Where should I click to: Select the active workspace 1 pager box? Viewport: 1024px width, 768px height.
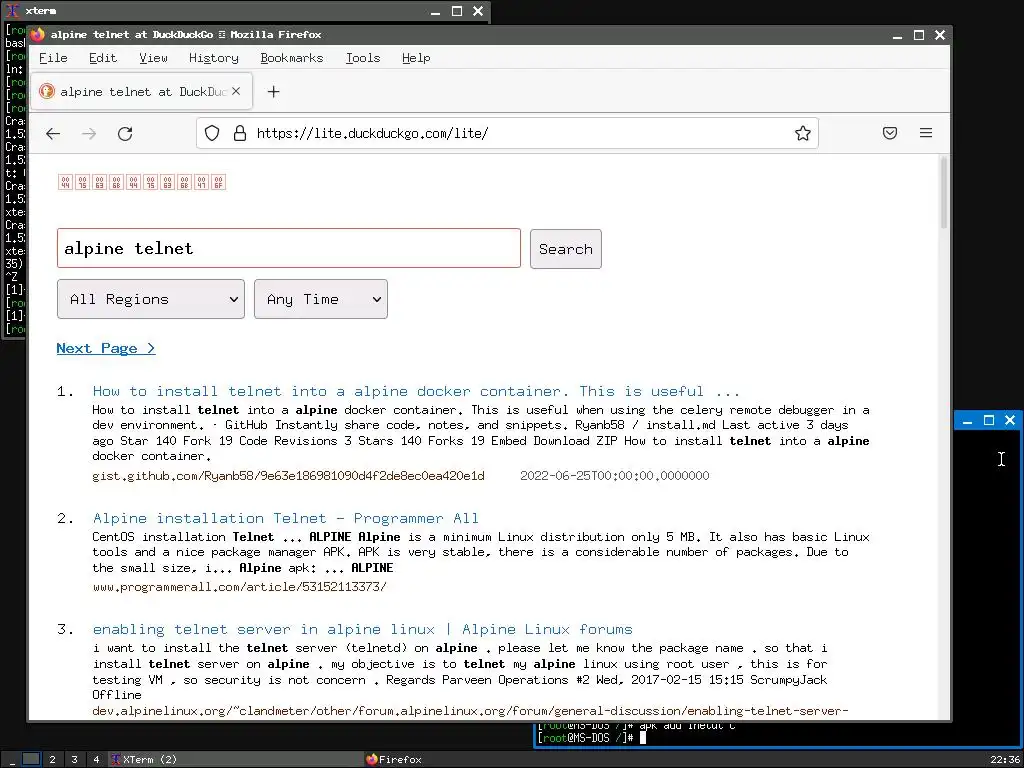click(x=31, y=759)
